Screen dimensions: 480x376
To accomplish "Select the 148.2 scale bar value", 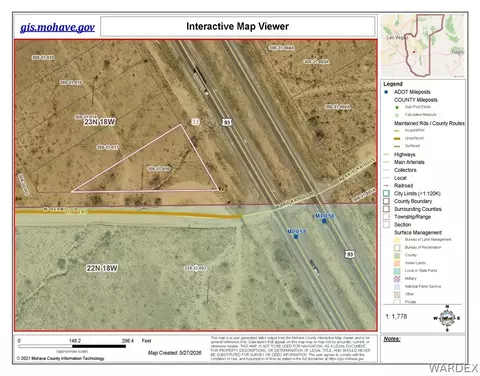I will [75, 341].
